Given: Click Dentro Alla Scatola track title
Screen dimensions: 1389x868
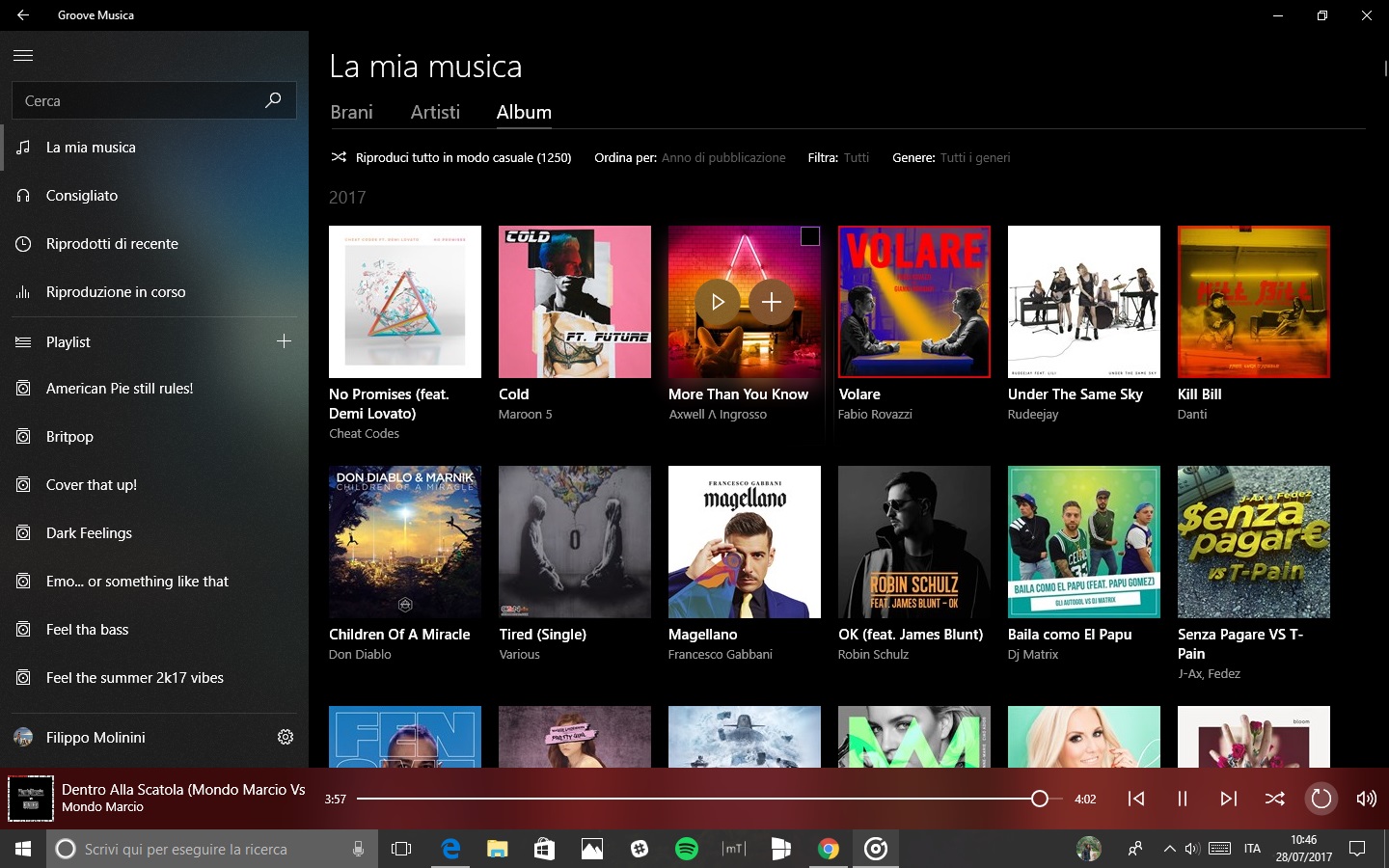Looking at the screenshot, I should tap(183, 790).
